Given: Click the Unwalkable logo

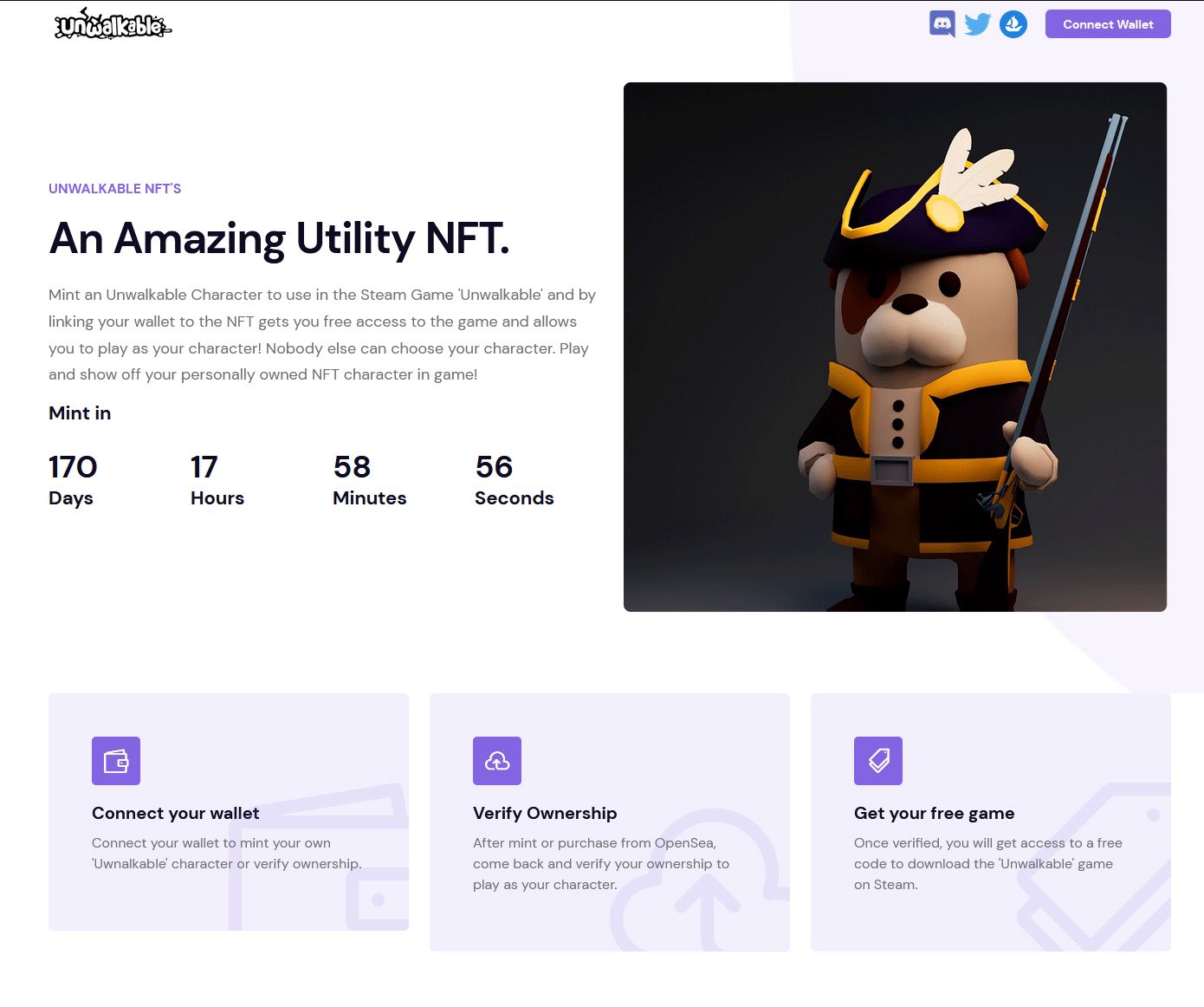Looking at the screenshot, I should coord(113,24).
